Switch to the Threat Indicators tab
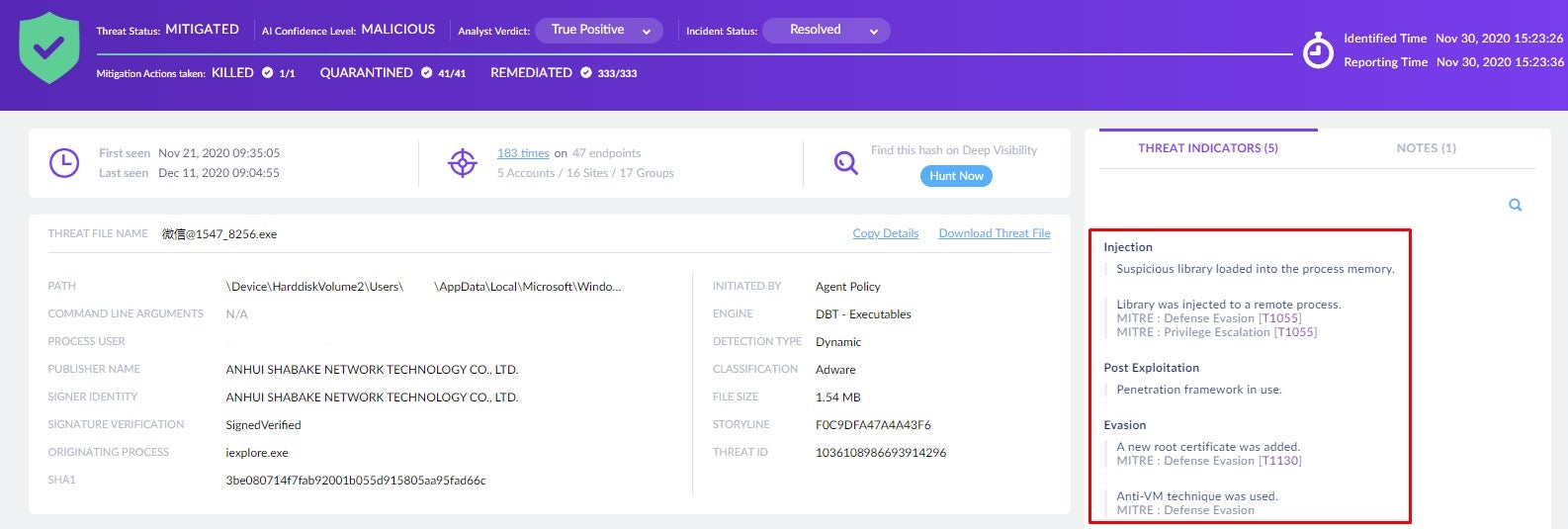Viewport: 1568px width, 529px height. 1207,148
